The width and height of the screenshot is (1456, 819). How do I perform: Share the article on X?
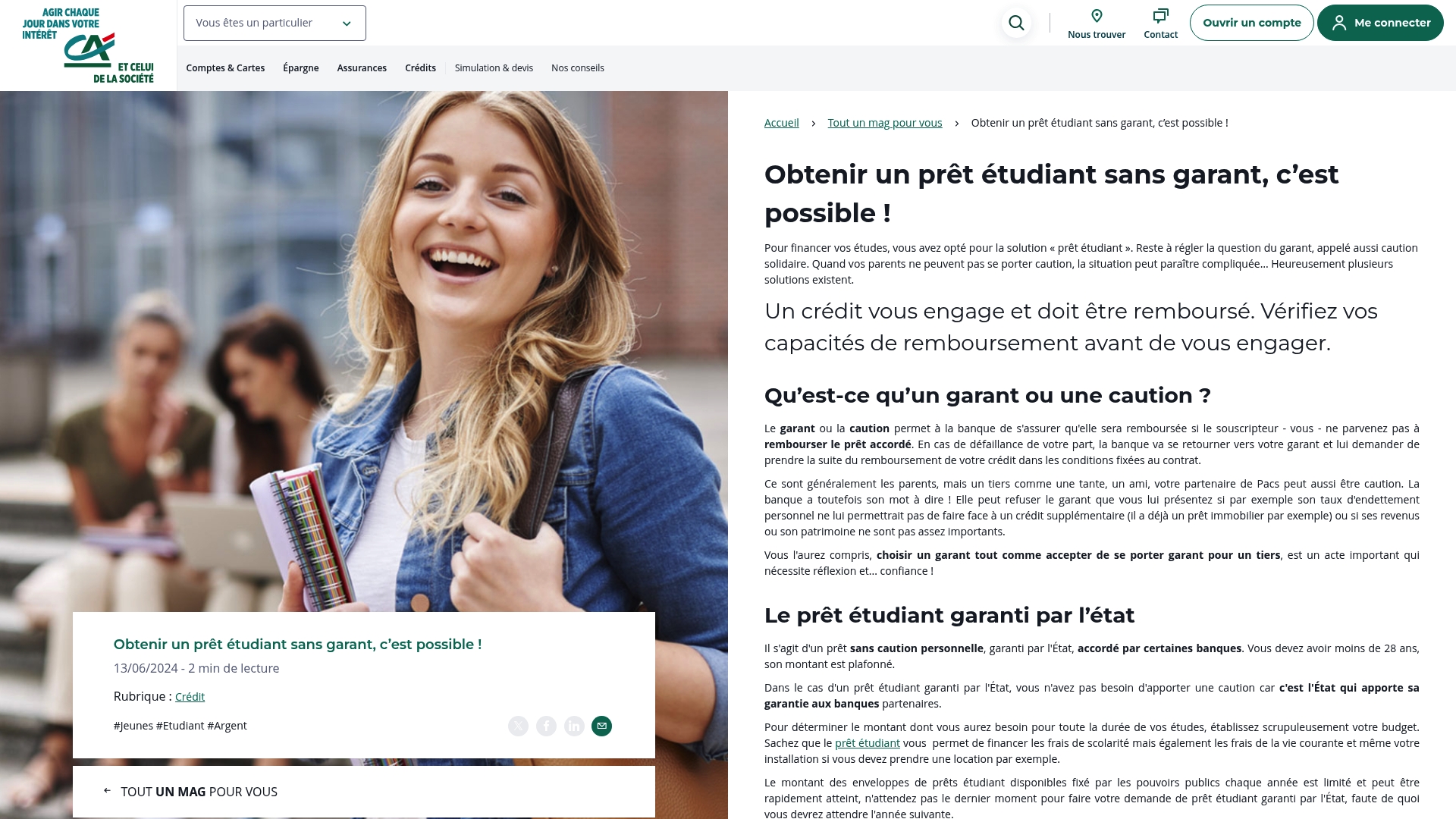(x=518, y=726)
